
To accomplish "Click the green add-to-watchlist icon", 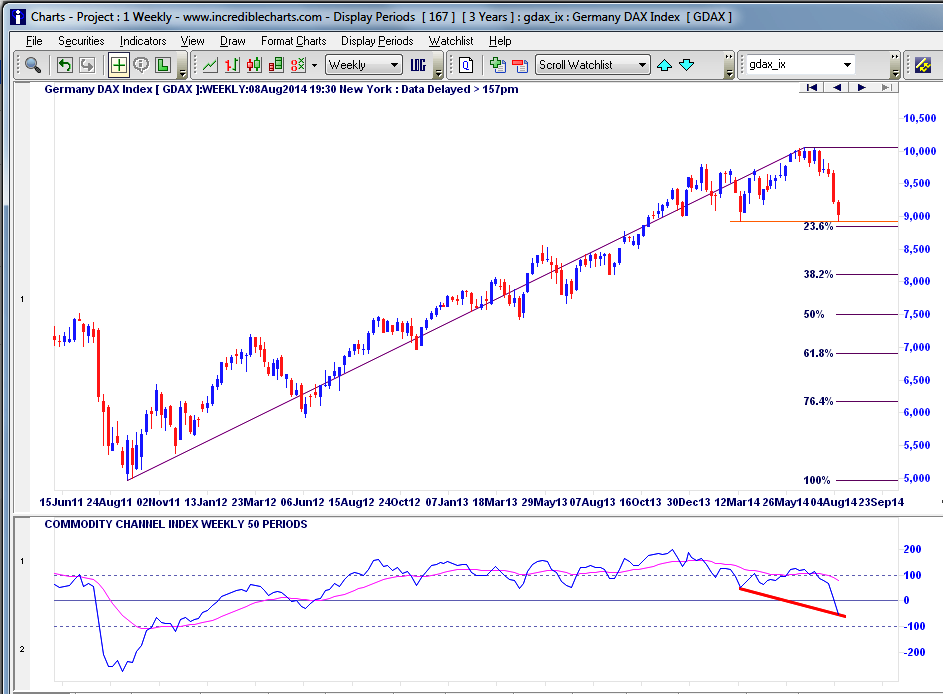I will (x=497, y=65).
